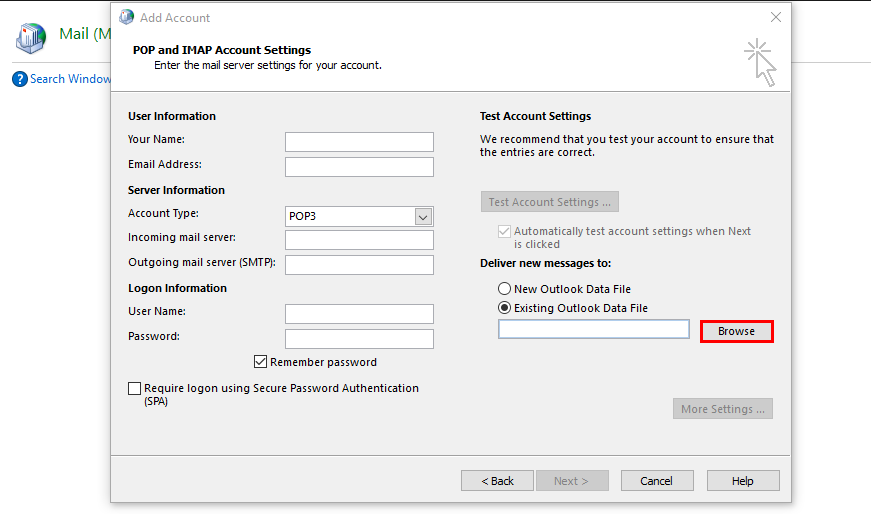Open the blue help question mark icon

click(x=20, y=79)
